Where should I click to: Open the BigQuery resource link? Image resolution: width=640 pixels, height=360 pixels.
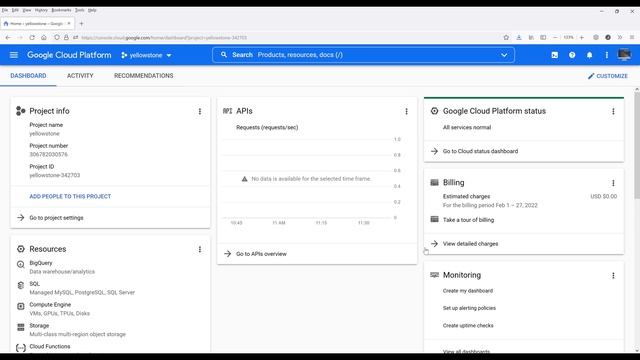[x=41, y=263]
